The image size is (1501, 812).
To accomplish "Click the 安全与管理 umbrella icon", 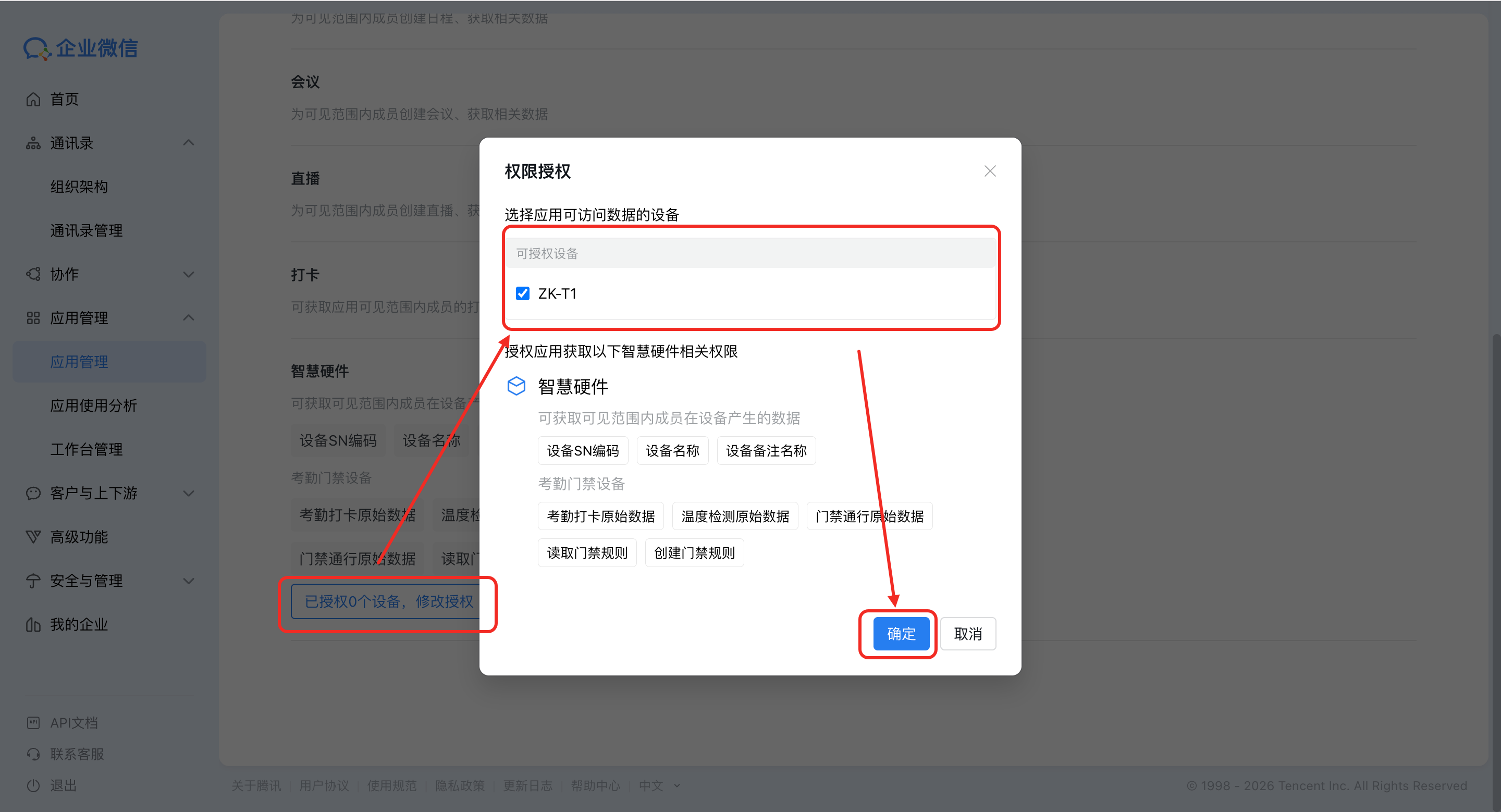I will click(33, 581).
